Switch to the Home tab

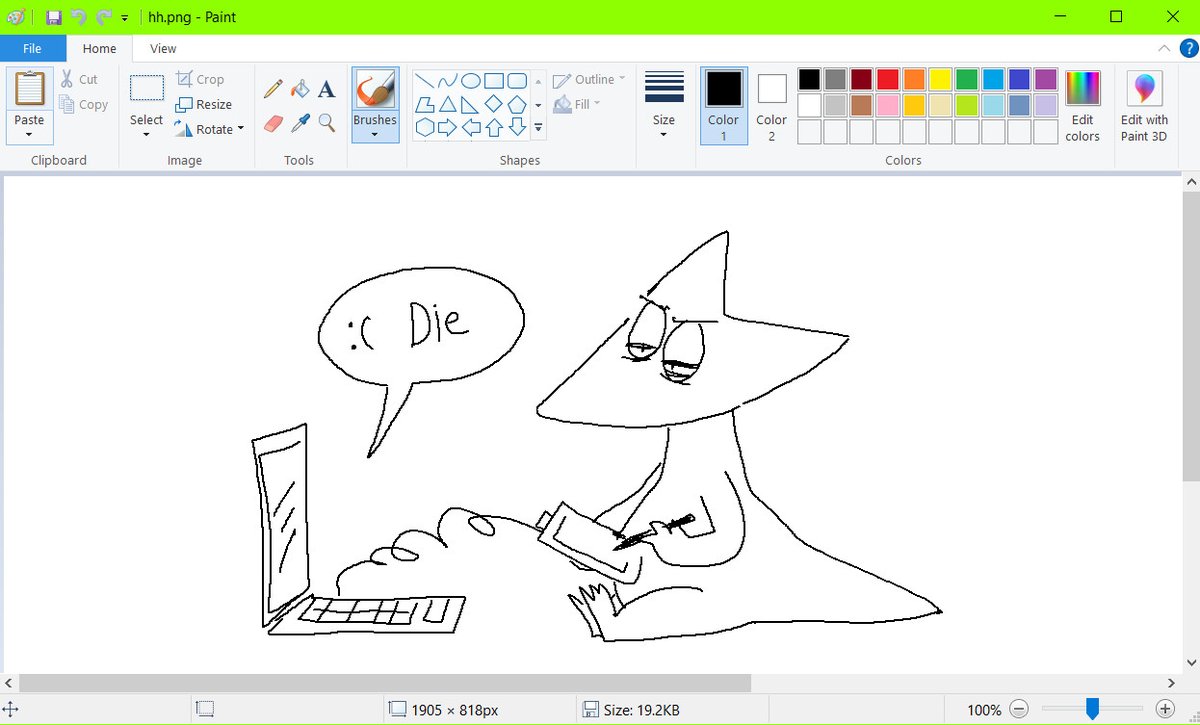99,48
